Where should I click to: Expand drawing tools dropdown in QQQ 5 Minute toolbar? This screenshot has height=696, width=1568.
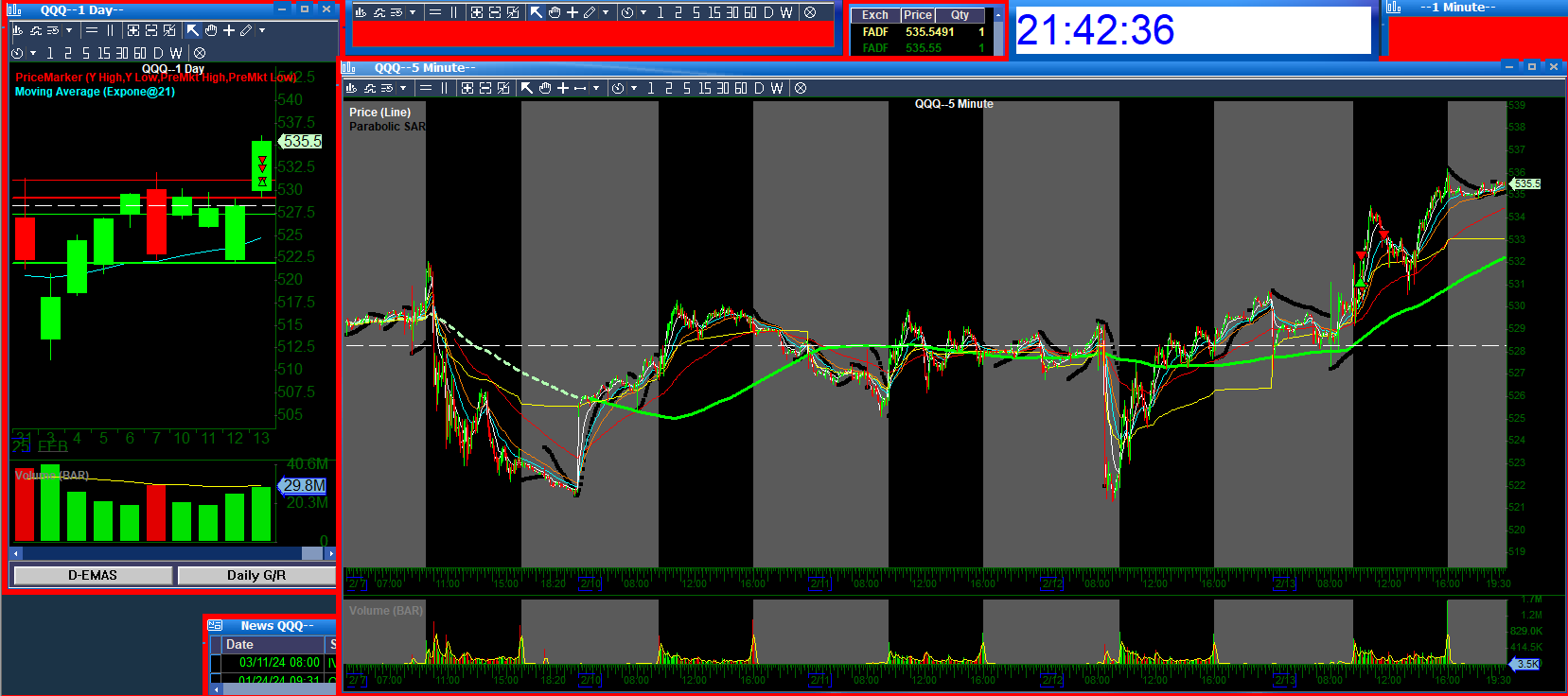coord(596,88)
